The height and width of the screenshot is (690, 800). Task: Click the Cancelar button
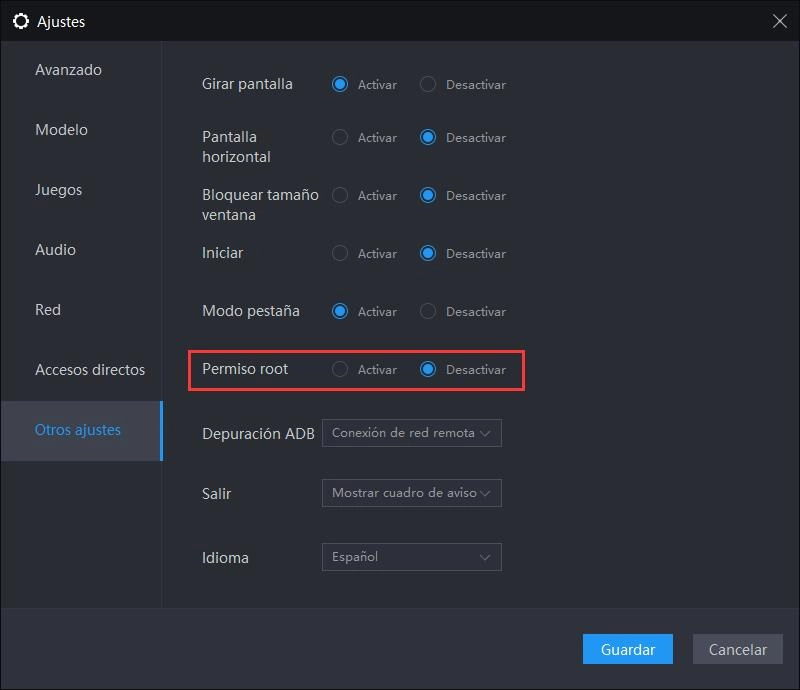(x=738, y=649)
